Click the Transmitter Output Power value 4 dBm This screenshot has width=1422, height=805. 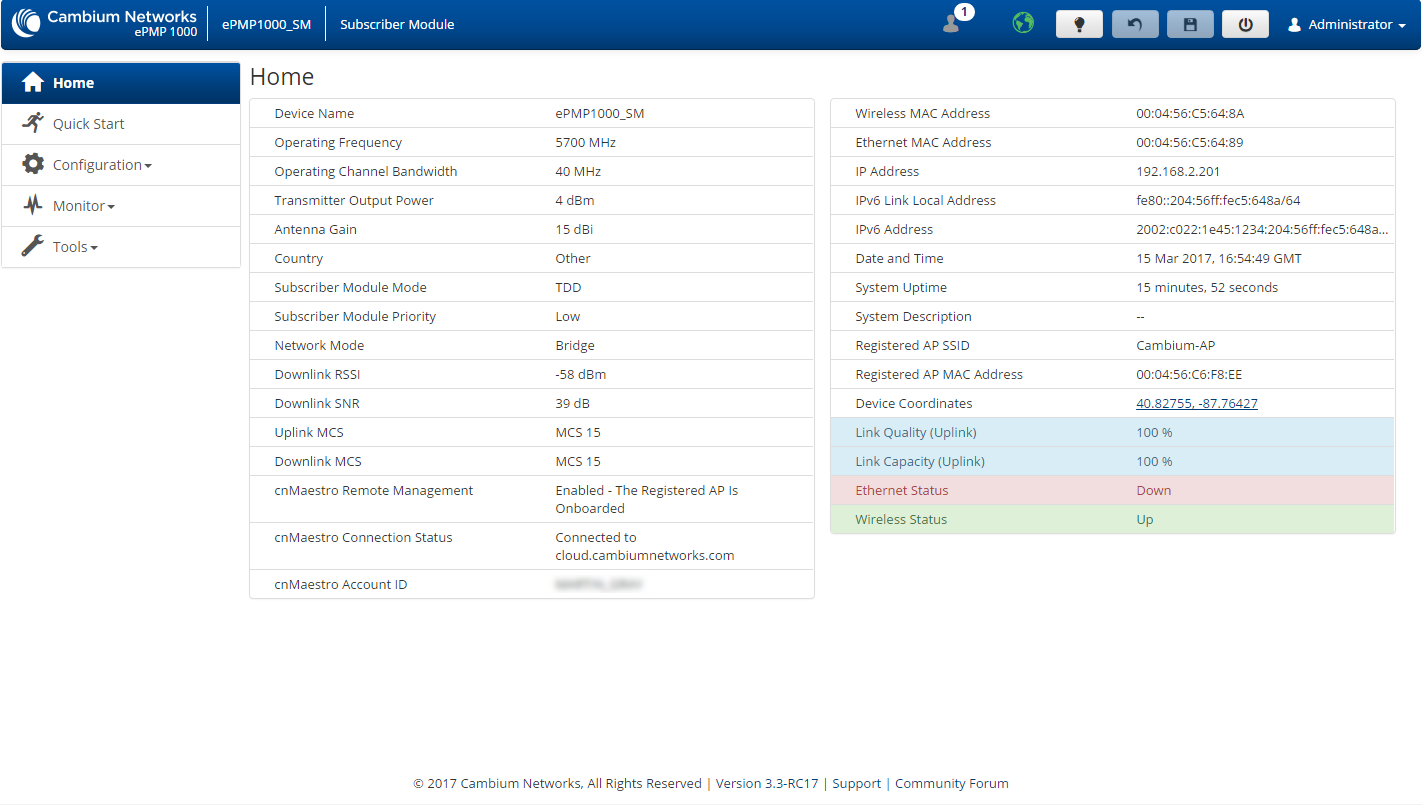coord(574,200)
